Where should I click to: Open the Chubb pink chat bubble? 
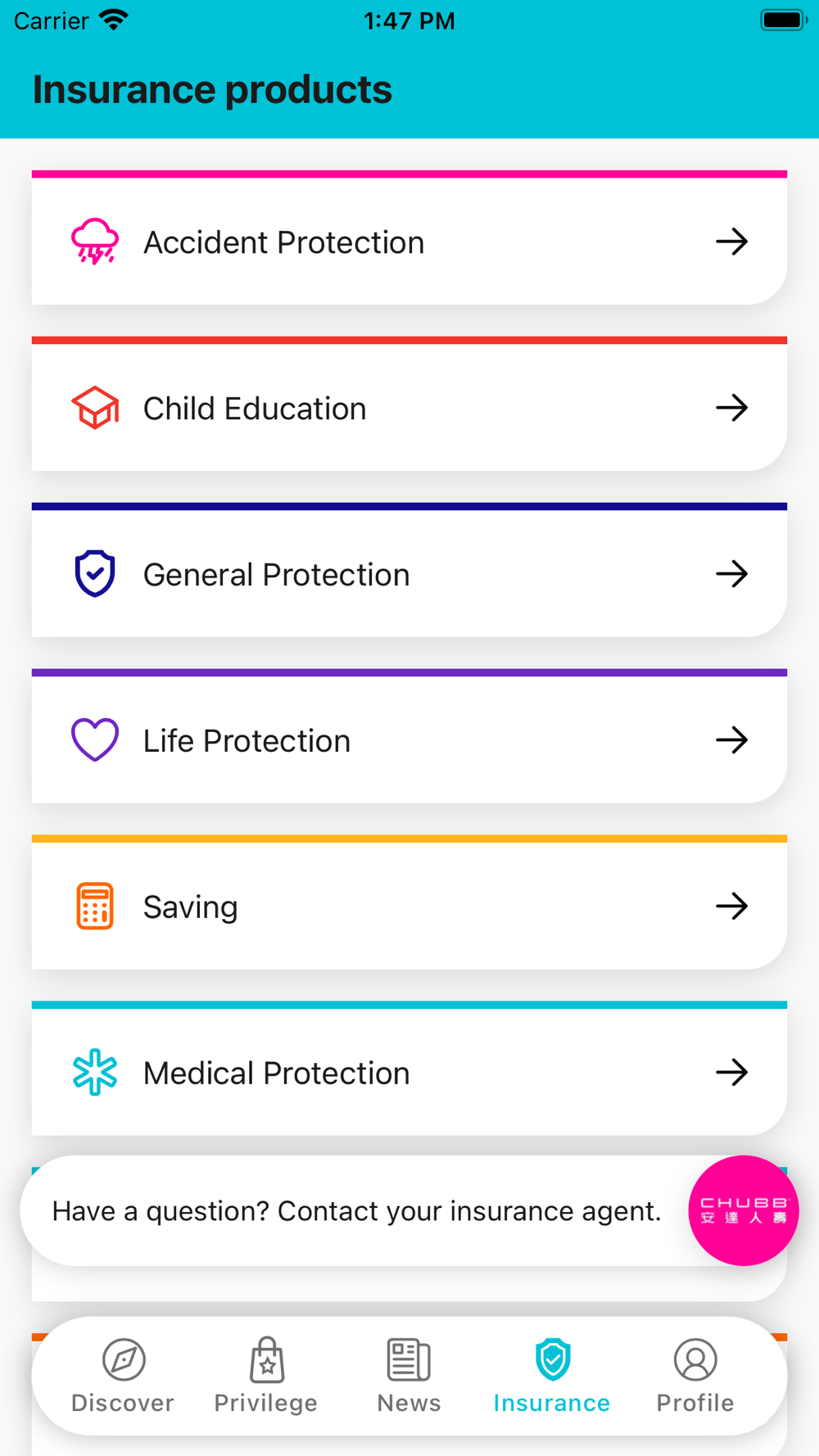click(x=743, y=1210)
